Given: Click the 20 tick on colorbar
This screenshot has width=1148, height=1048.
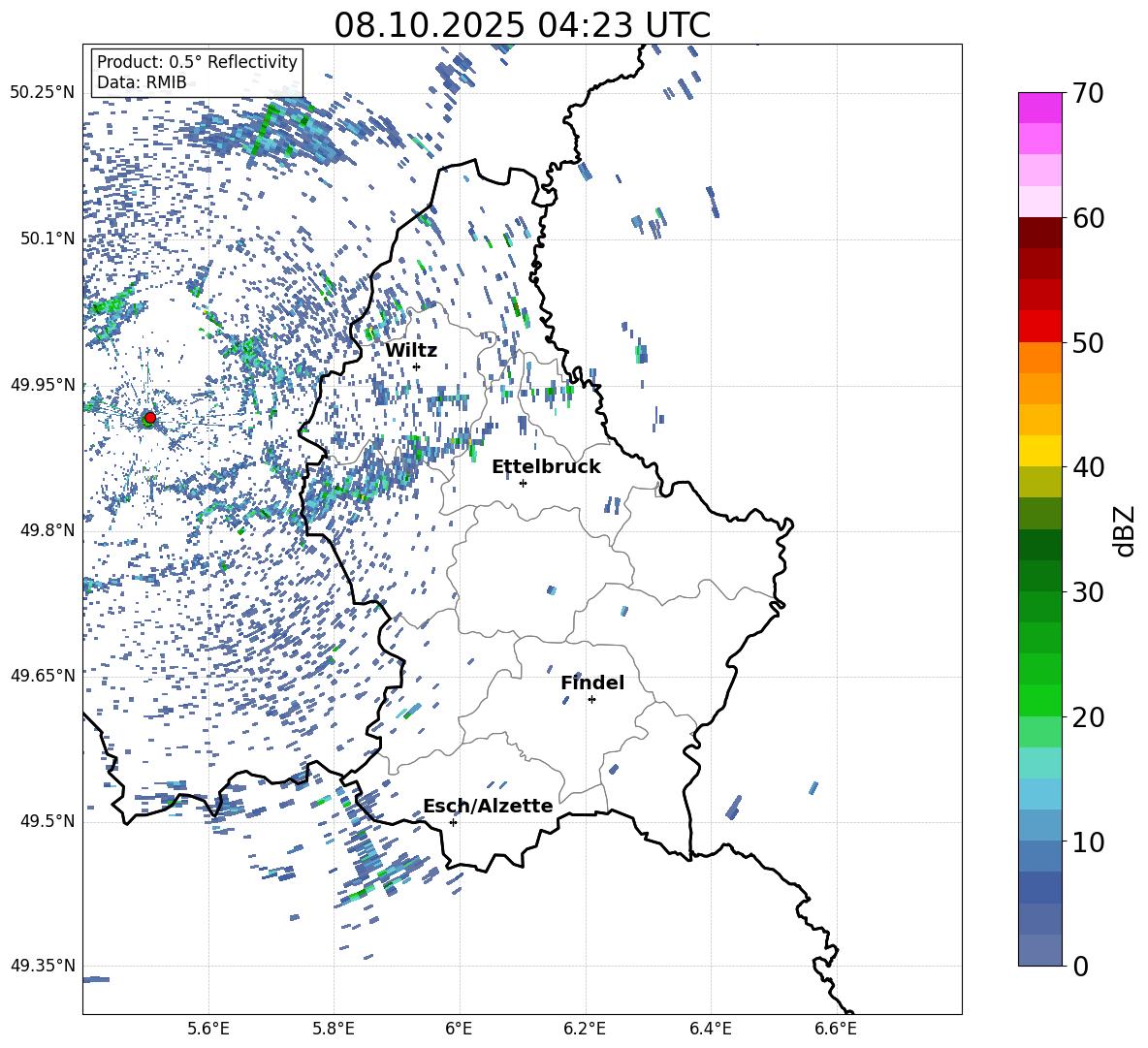Looking at the screenshot, I should 1087,716.
